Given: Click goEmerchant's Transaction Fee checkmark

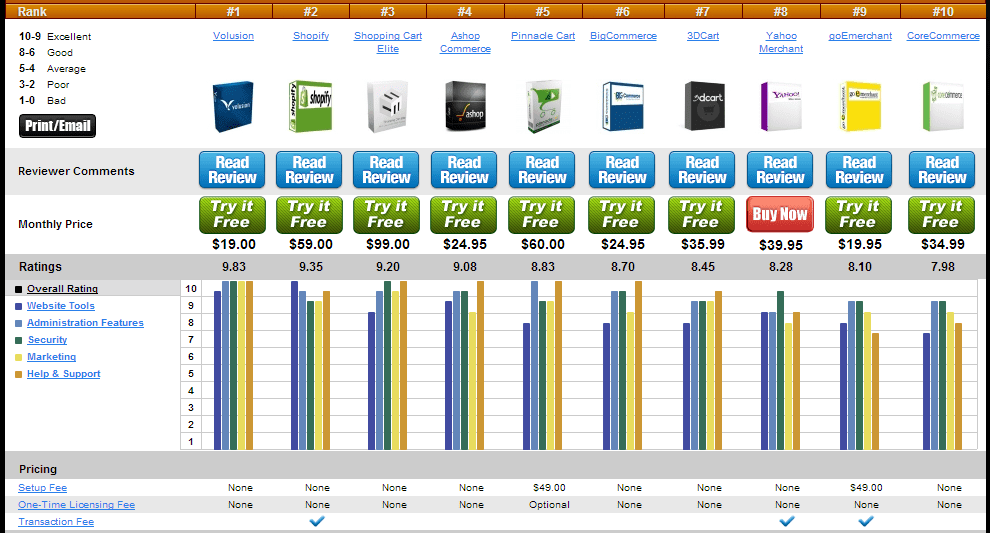Looking at the screenshot, I should [x=866, y=521].
